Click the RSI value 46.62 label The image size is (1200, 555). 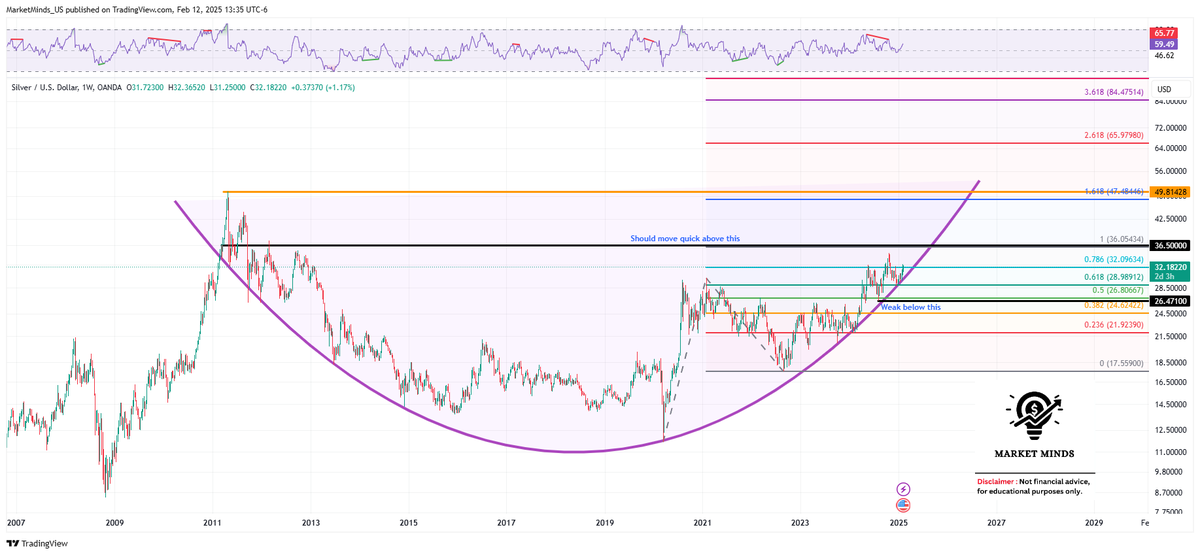(x=1165, y=57)
